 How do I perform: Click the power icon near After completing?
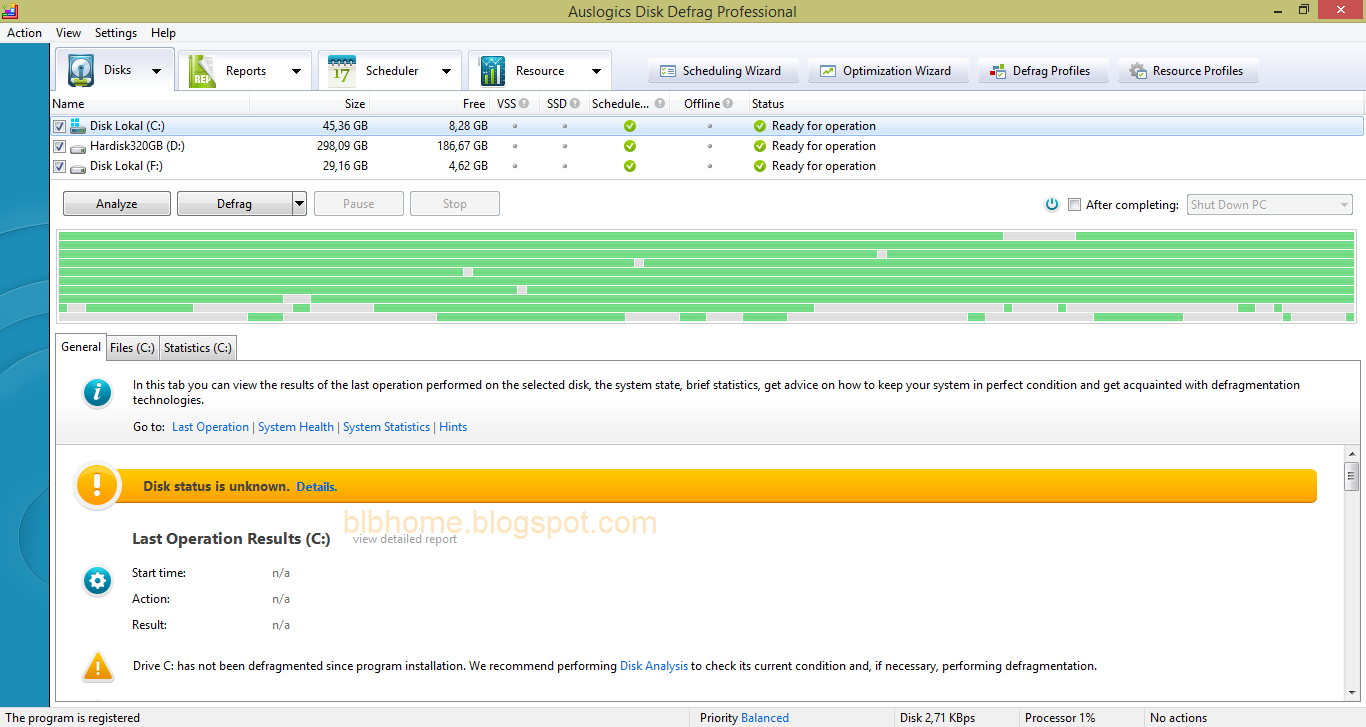coord(1052,204)
